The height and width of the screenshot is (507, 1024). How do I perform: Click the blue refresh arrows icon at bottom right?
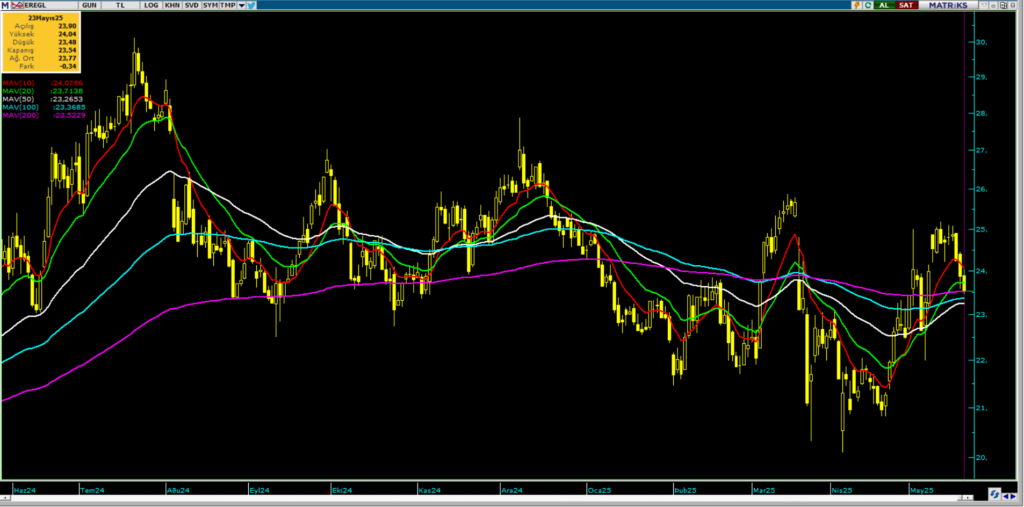pyautogui.click(x=996, y=494)
